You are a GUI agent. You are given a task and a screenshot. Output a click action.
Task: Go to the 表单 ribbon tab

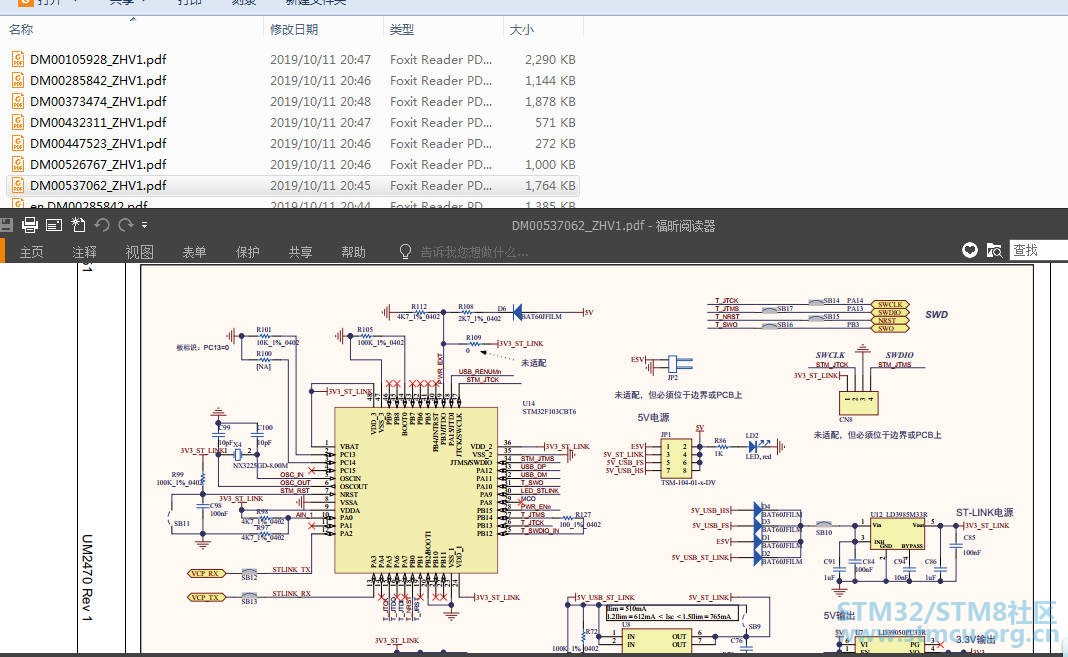[x=194, y=252]
